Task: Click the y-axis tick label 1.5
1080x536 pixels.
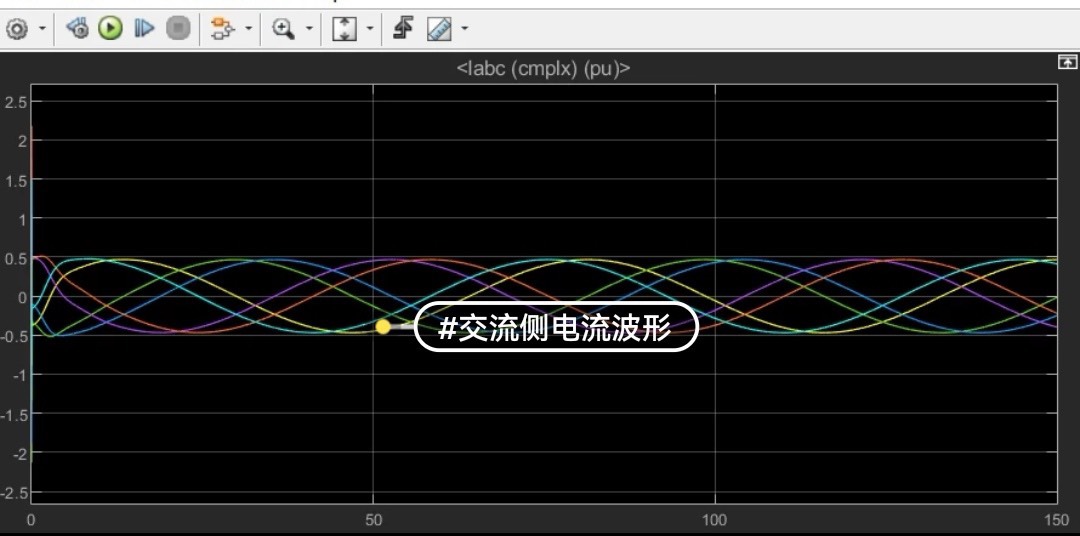Action: [15, 180]
